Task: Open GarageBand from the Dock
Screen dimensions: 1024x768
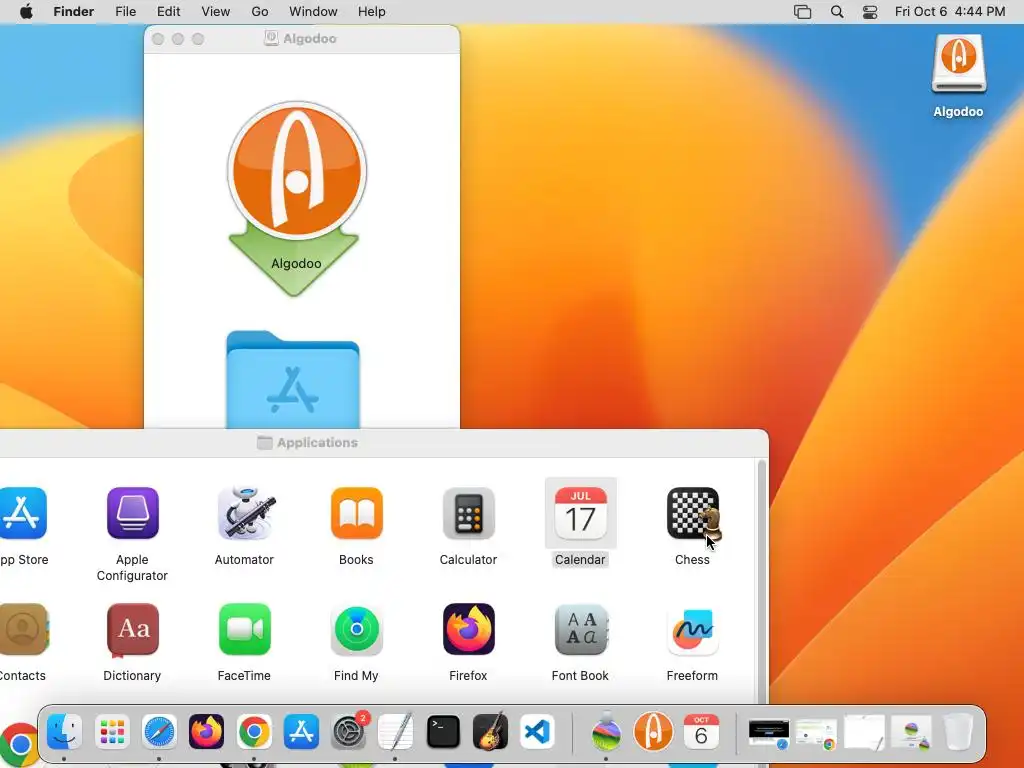Action: click(490, 731)
